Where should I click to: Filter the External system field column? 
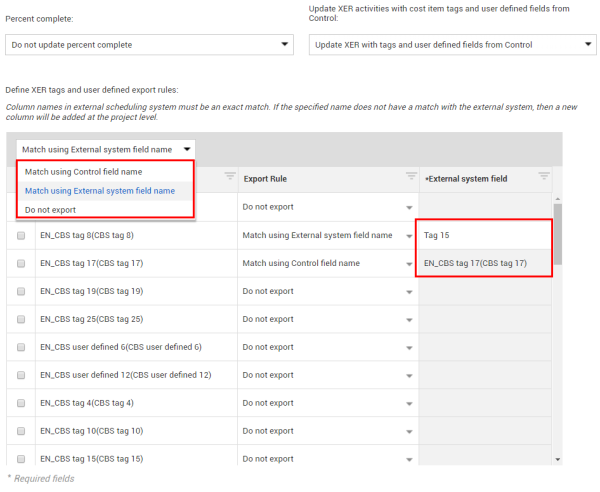[x=544, y=176]
